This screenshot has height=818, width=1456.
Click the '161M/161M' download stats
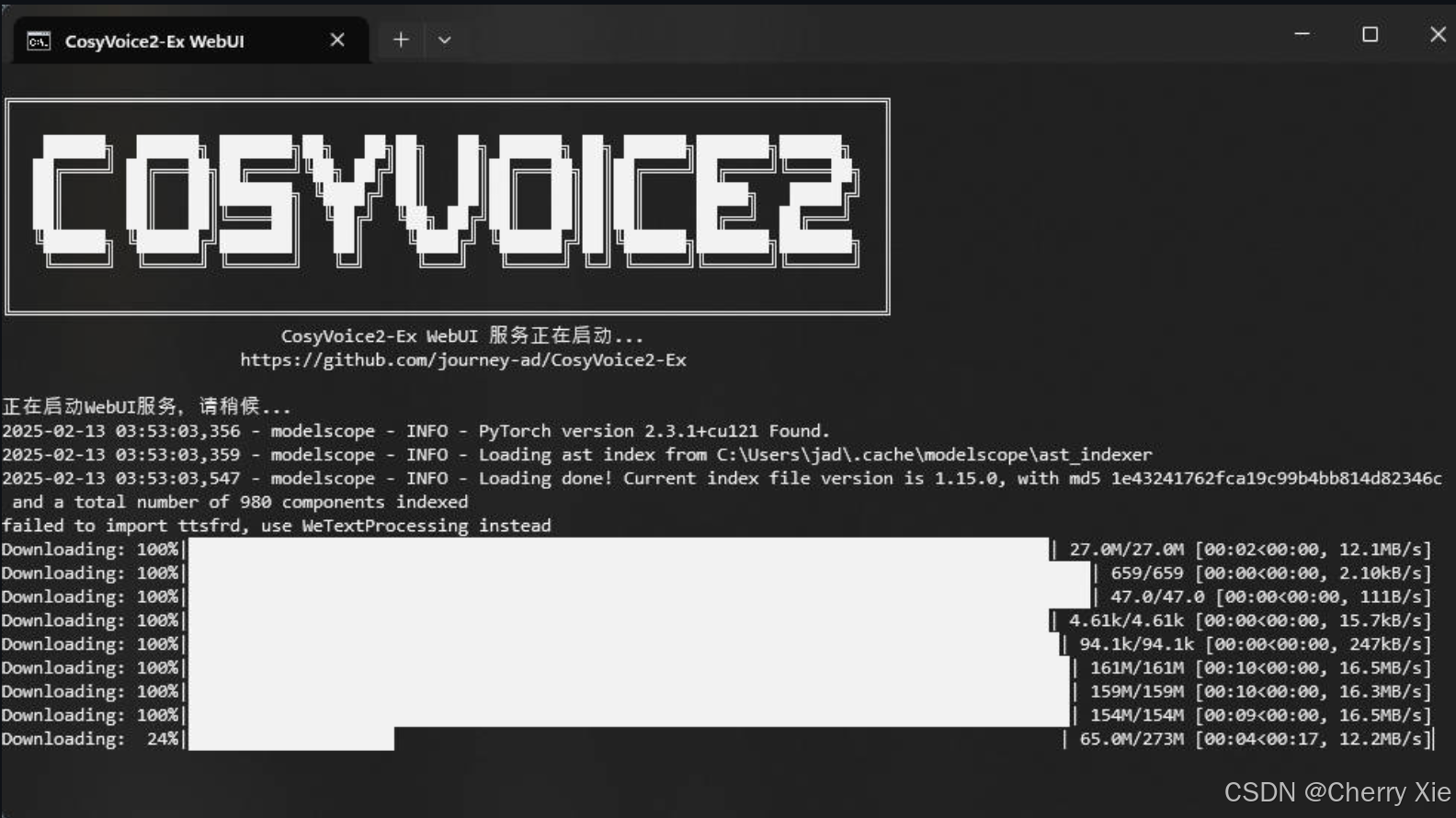pyautogui.click(x=1261, y=668)
